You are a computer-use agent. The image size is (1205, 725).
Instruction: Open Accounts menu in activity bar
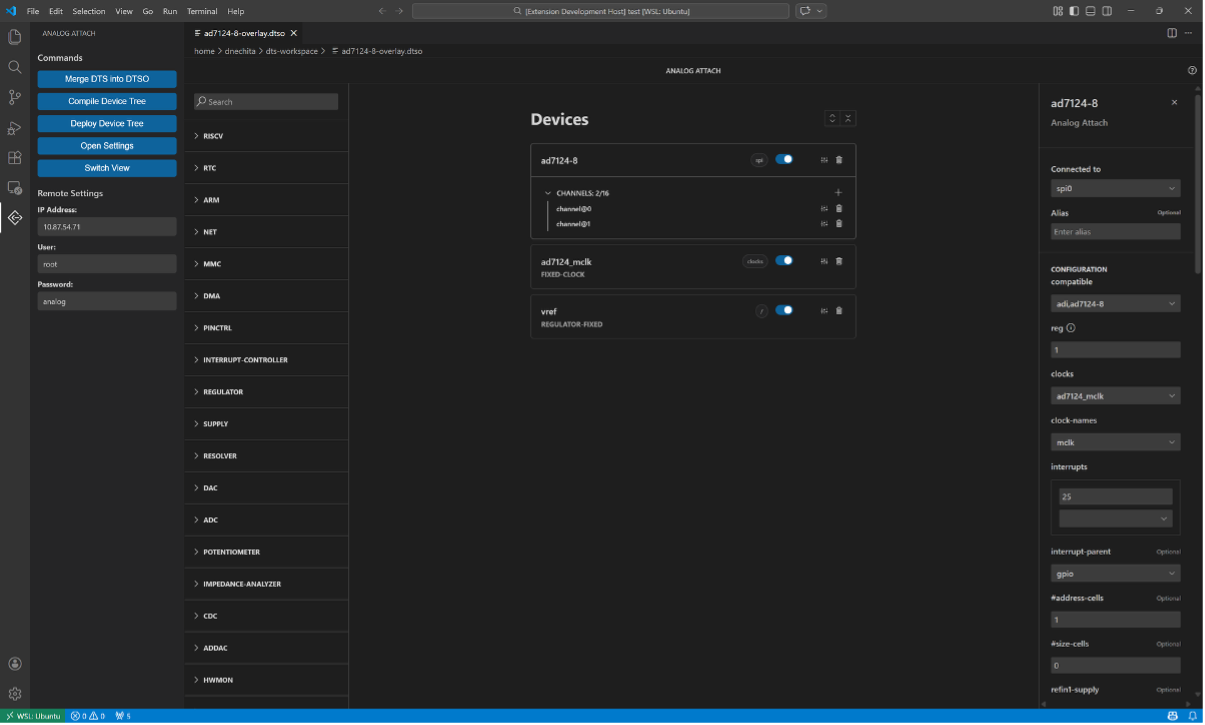15,663
